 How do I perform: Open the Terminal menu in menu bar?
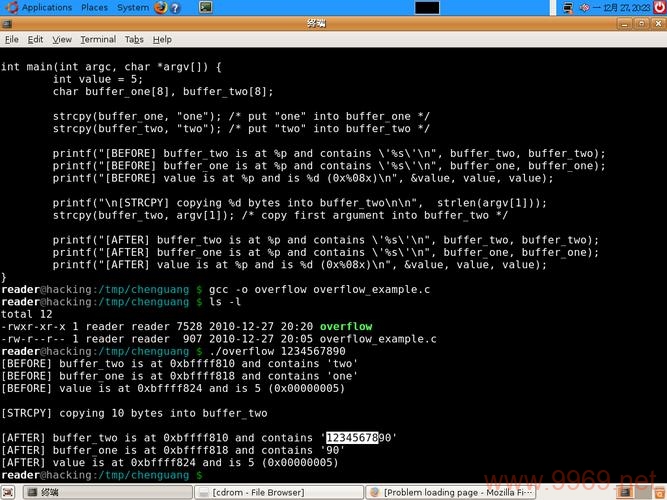click(x=98, y=40)
